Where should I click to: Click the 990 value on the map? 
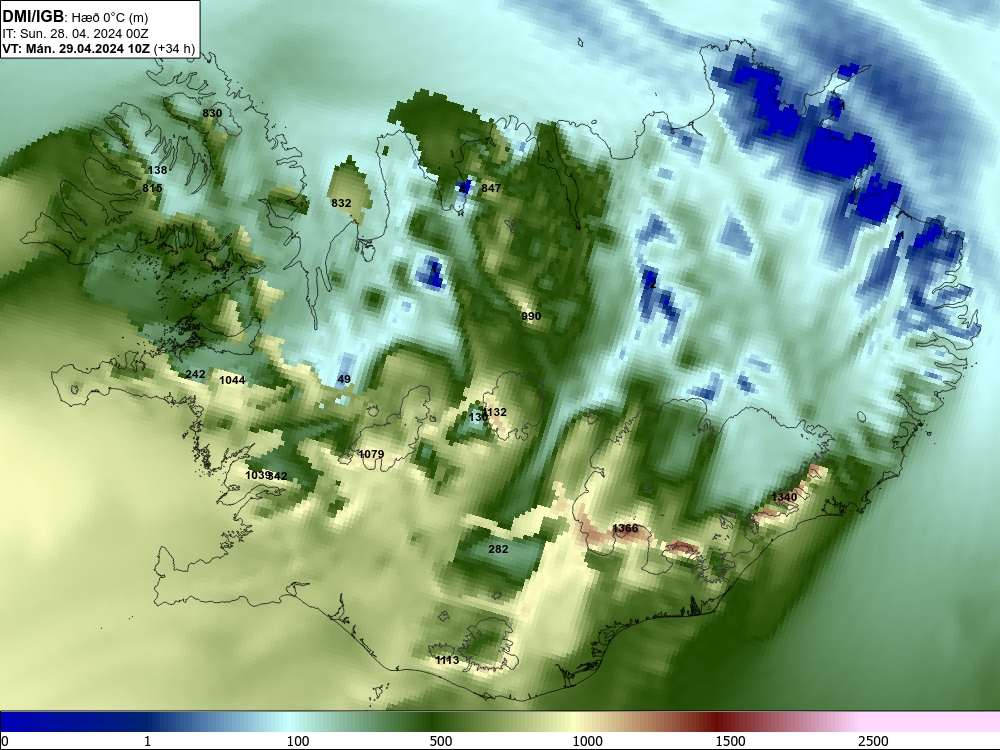(531, 316)
